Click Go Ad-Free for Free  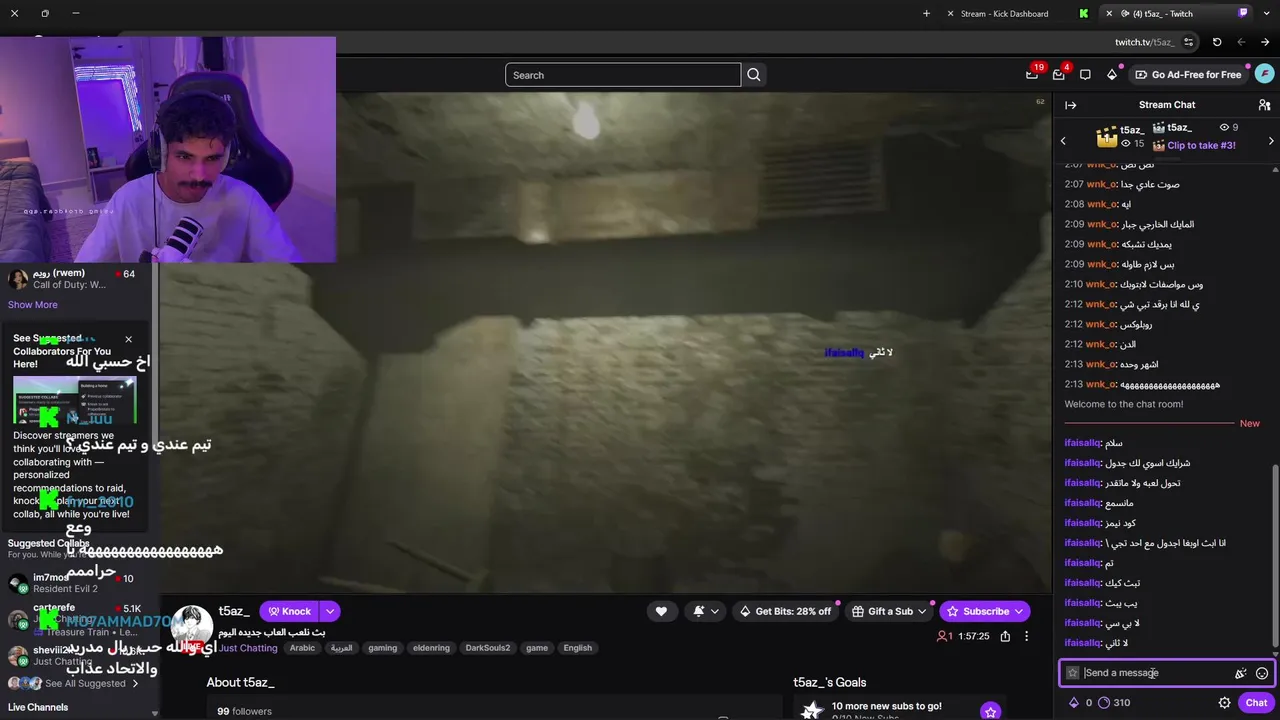pyautogui.click(x=1188, y=75)
